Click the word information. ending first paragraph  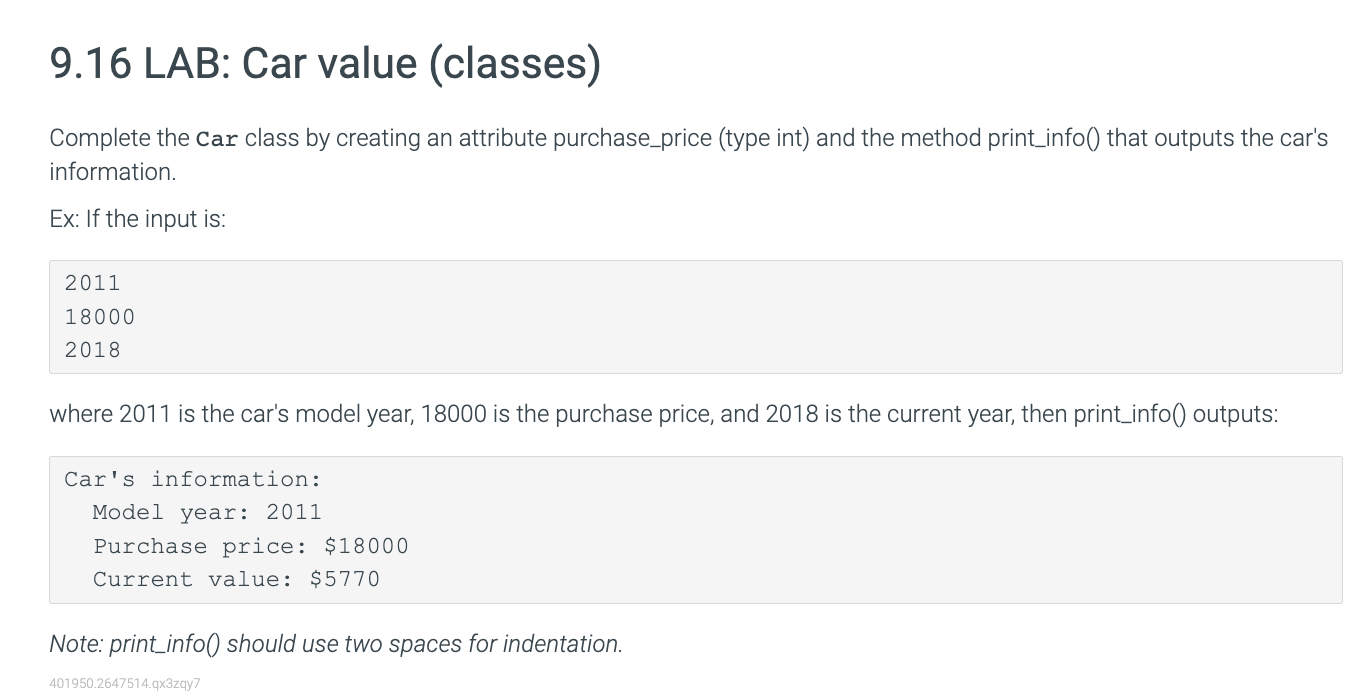[113, 172]
